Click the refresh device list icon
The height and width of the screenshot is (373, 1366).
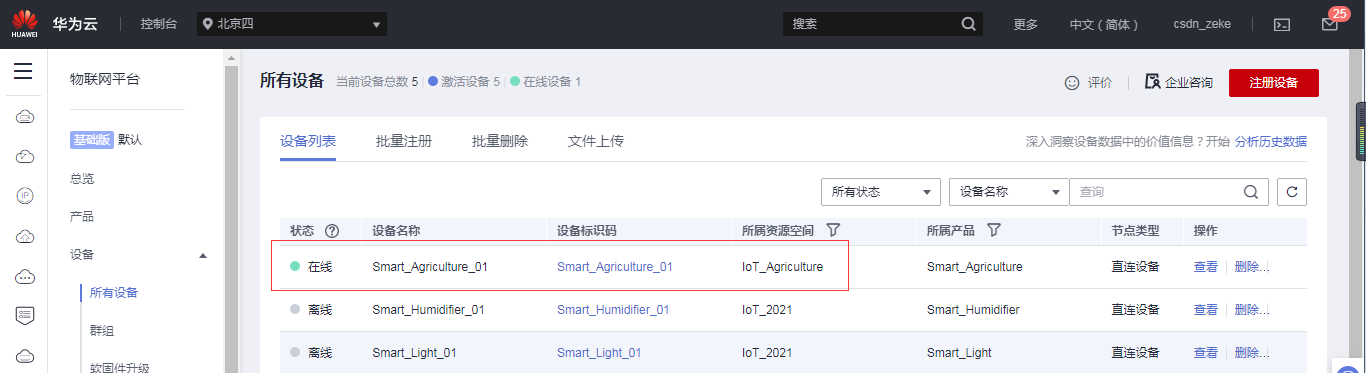tap(1292, 192)
